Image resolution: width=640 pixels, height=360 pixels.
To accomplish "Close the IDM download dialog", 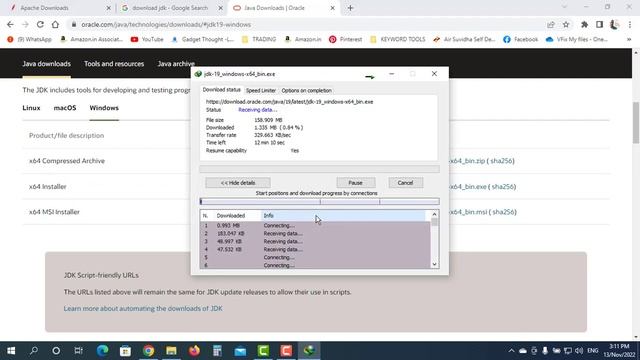I will pyautogui.click(x=434, y=74).
